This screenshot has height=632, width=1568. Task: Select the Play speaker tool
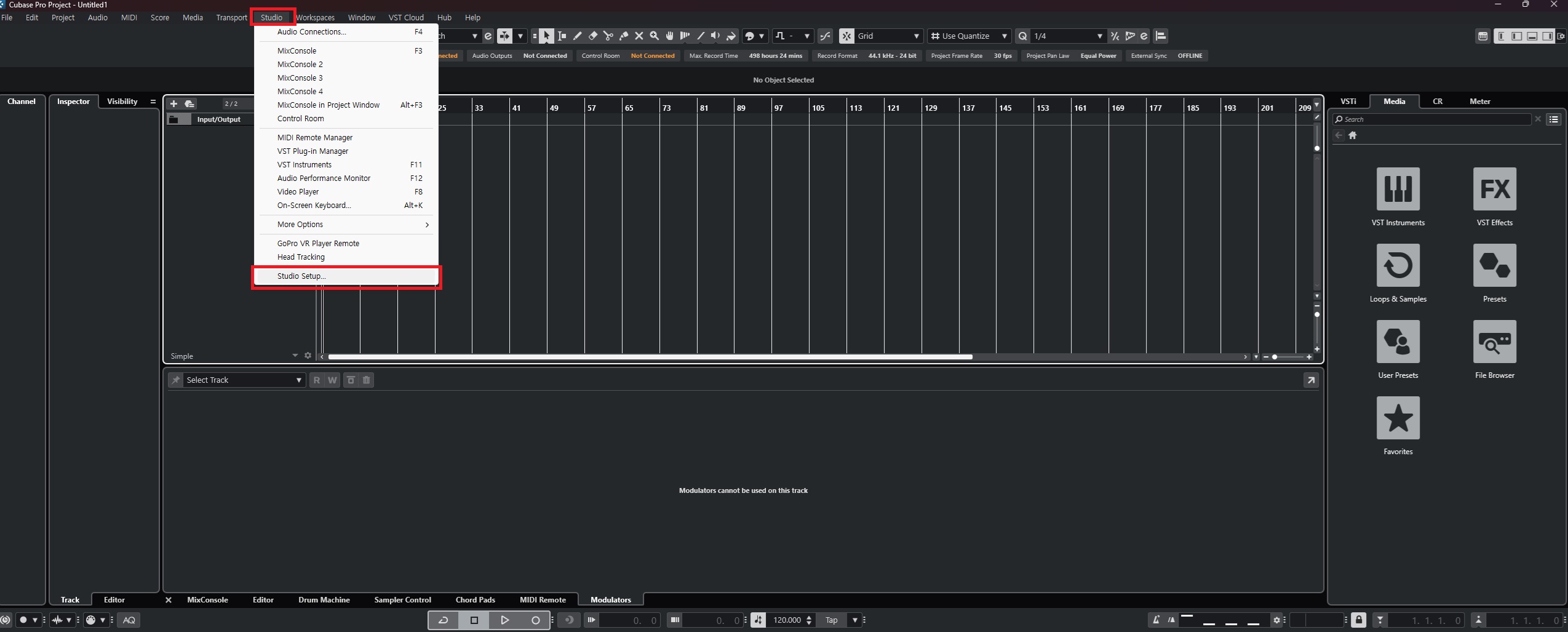pyautogui.click(x=715, y=36)
